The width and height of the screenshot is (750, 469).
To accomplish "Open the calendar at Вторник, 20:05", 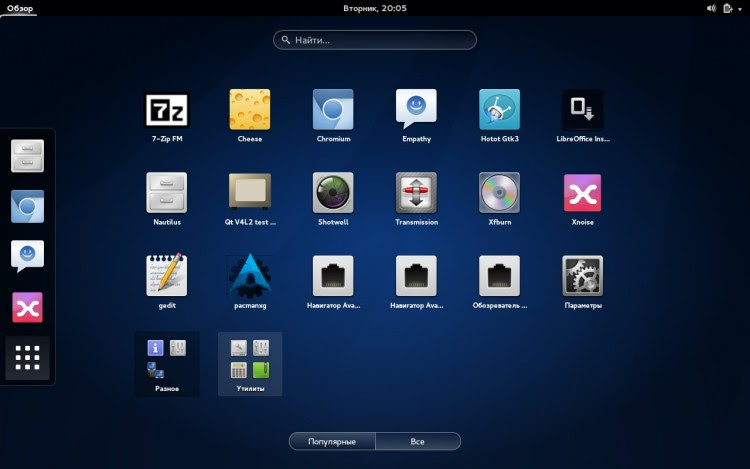I will pos(375,8).
